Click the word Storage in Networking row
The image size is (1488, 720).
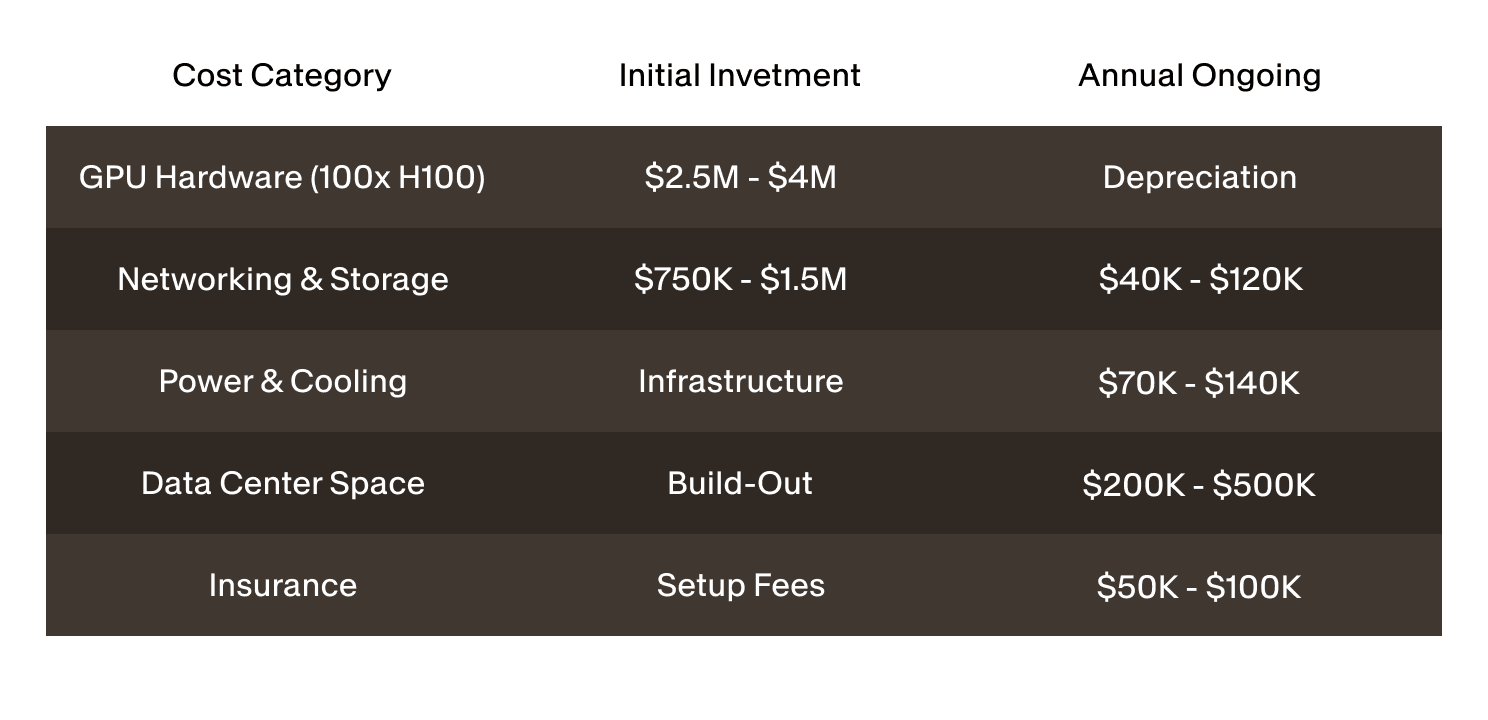[x=389, y=280]
